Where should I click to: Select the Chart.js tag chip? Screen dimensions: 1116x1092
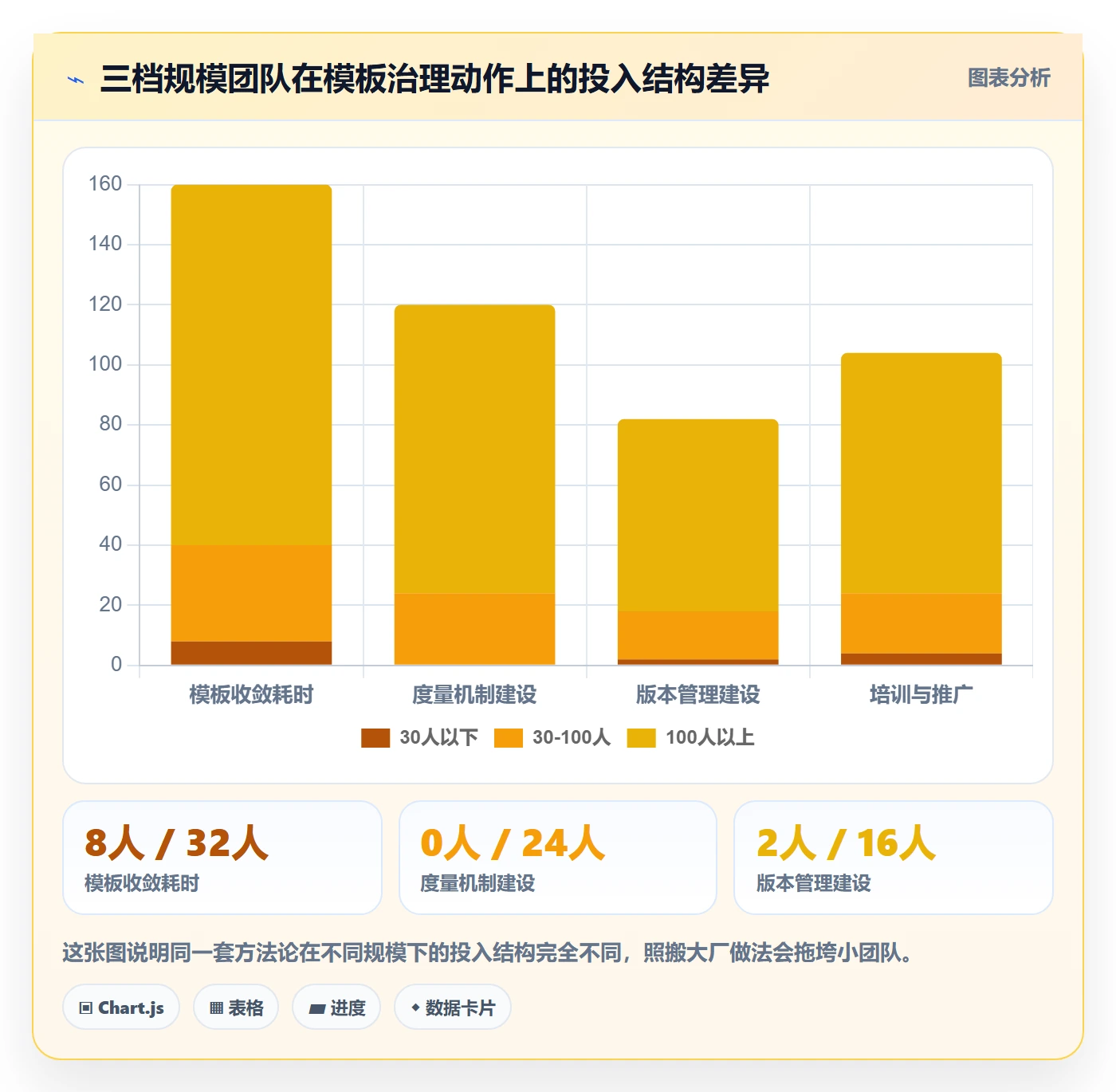[x=121, y=1008]
